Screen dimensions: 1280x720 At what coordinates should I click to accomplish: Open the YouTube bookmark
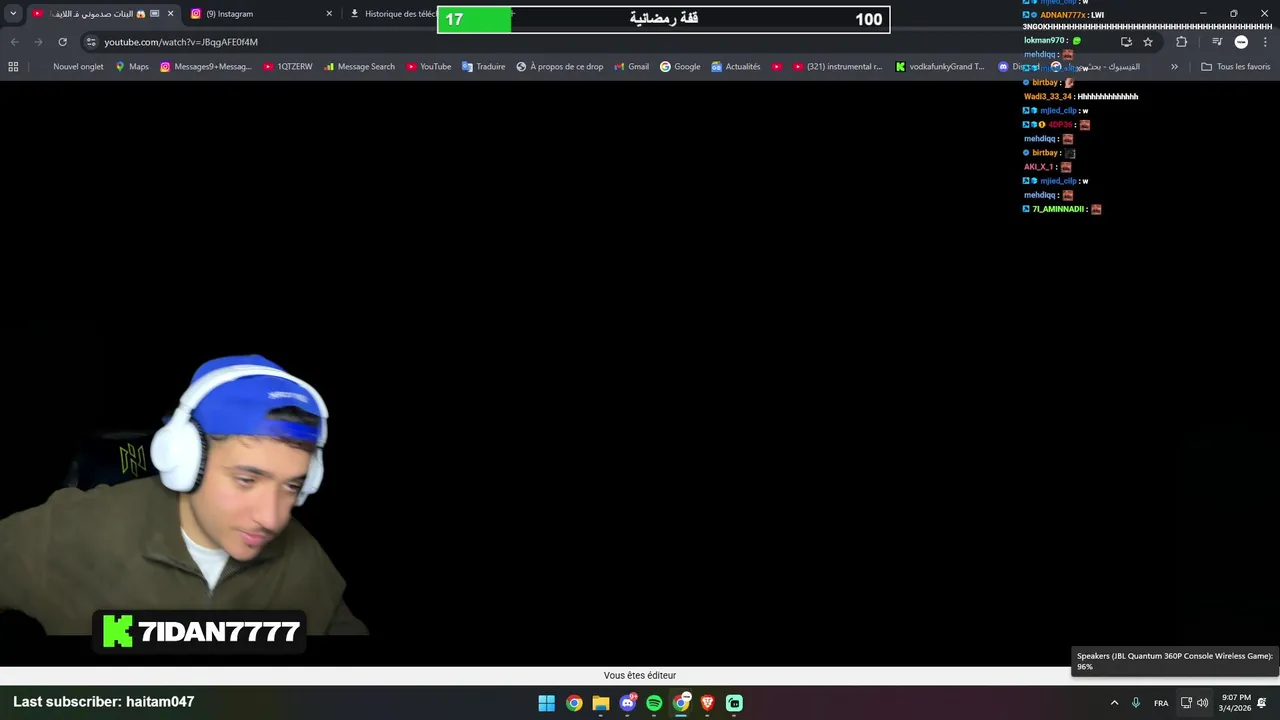coord(428,67)
